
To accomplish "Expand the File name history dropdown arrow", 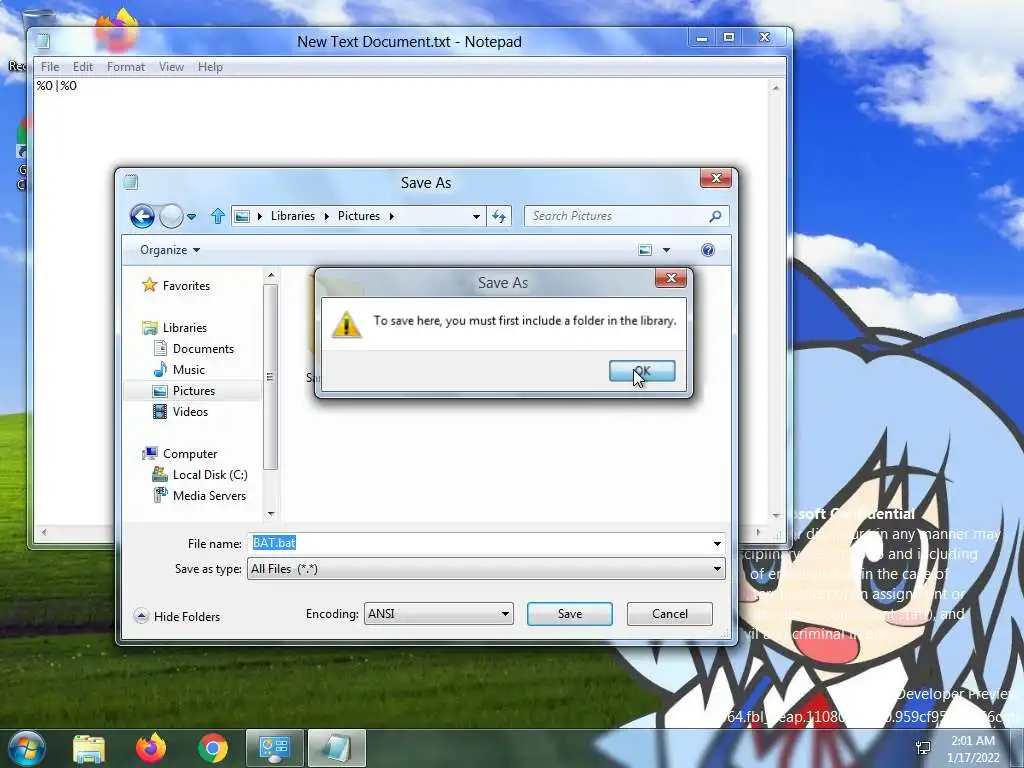I will [717, 543].
